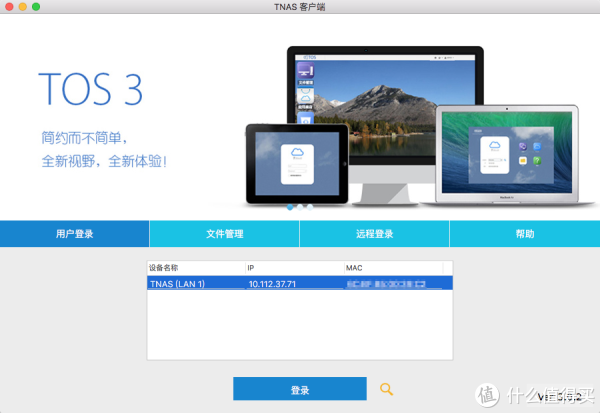
Task: Open the 帮助 tab
Action: pyautogui.click(x=525, y=234)
